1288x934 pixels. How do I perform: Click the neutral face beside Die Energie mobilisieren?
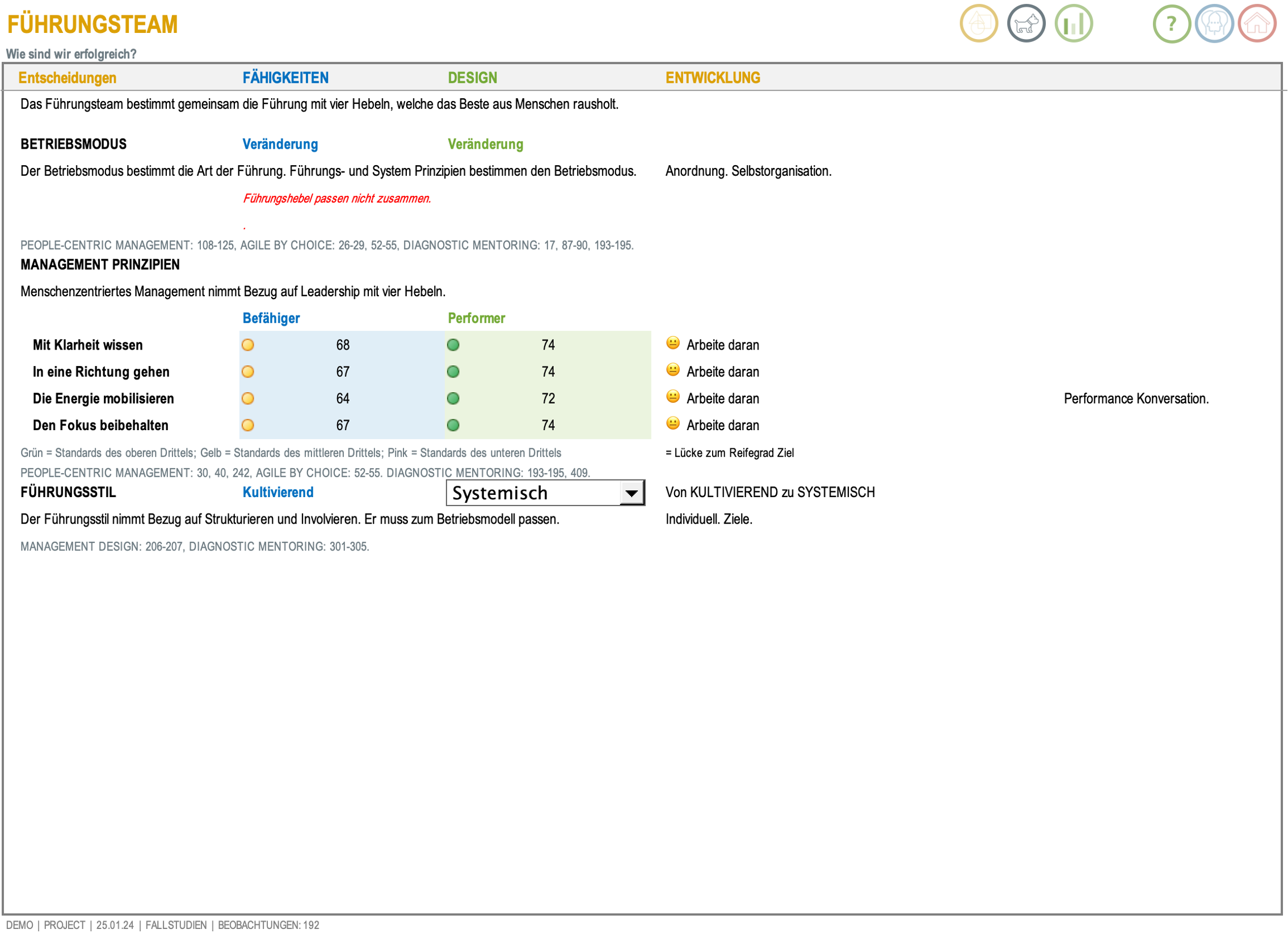coord(673,396)
